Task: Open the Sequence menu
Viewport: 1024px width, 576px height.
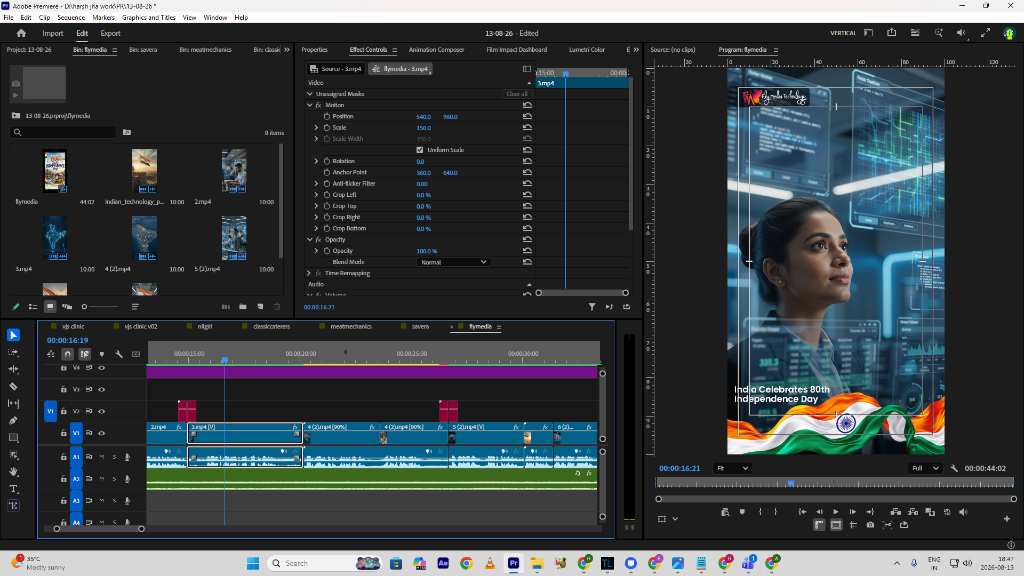Action: 71,18
